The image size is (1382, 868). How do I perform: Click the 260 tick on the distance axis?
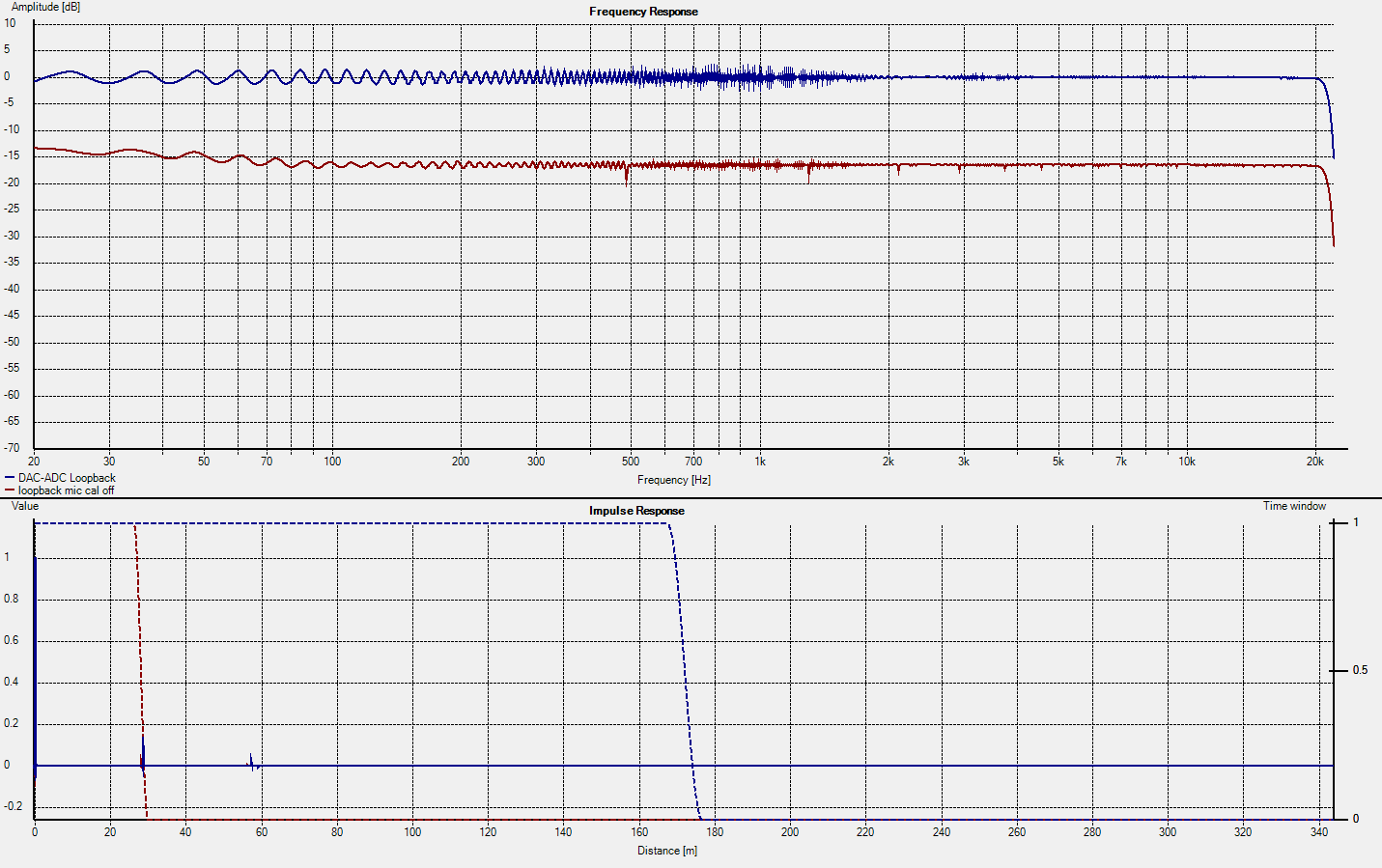tap(1017, 832)
